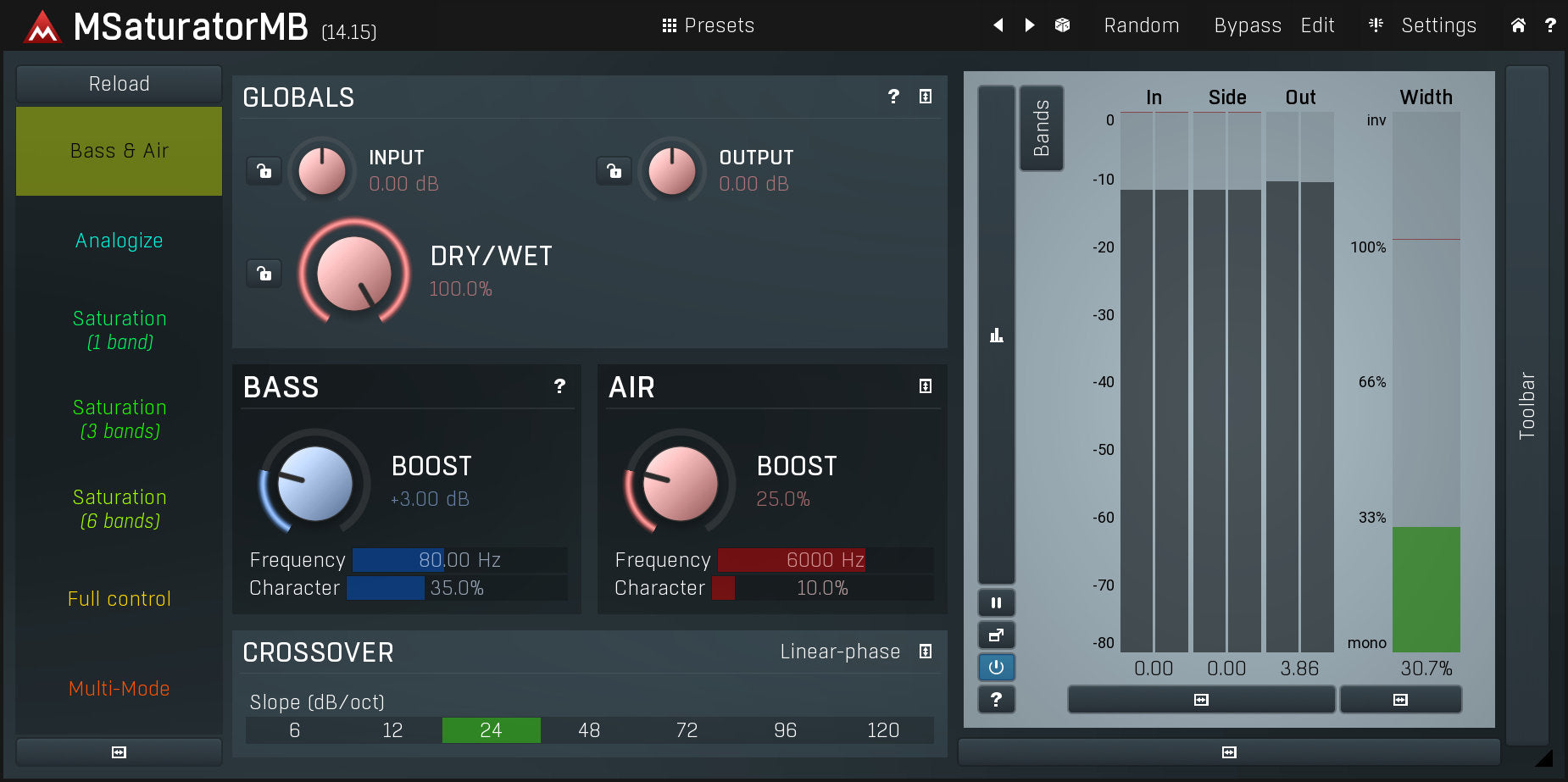The height and width of the screenshot is (782, 1568).
Task: Click the AIR Frequency slider bar
Action: 825,560
